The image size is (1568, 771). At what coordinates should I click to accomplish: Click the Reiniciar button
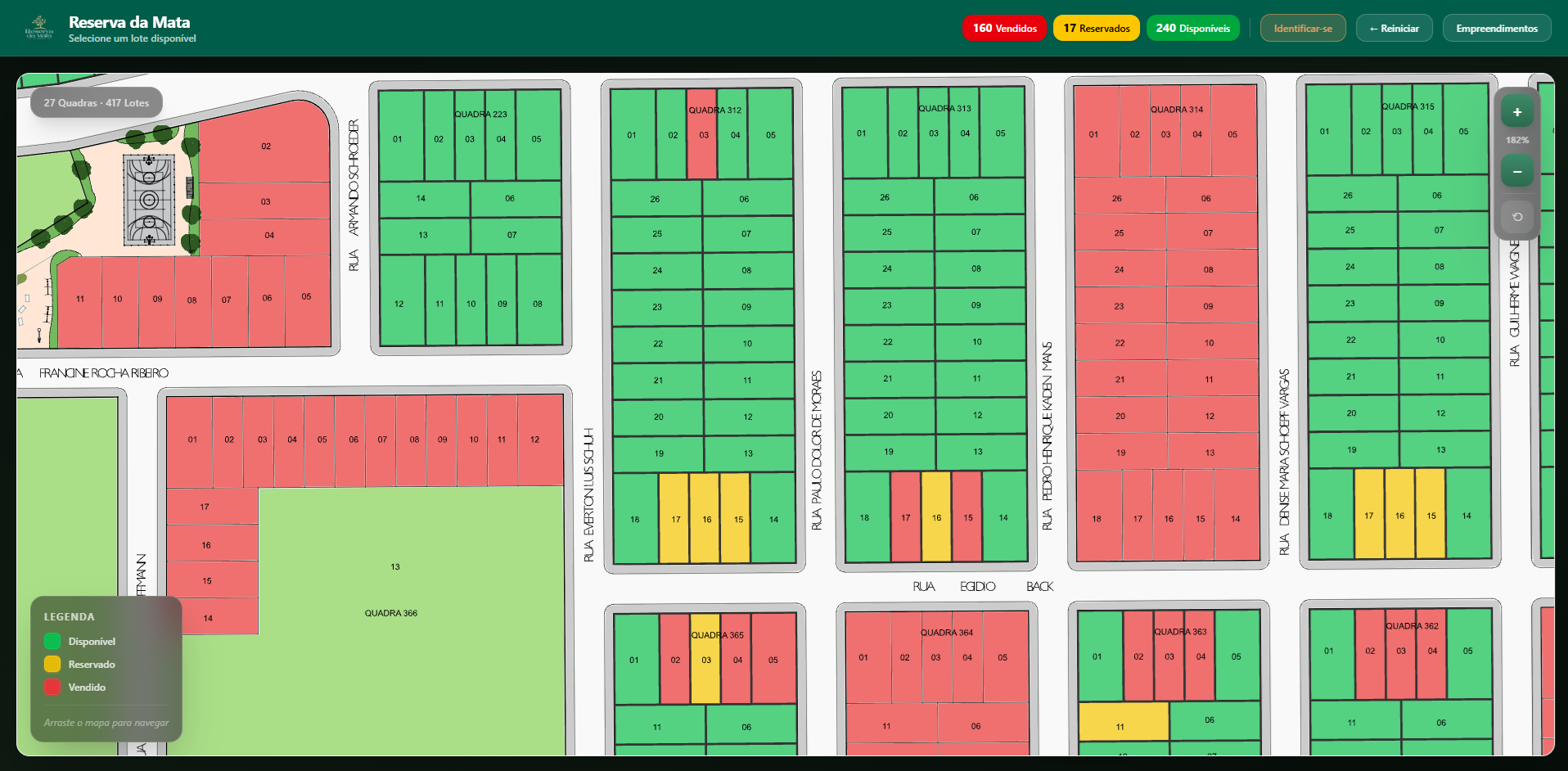tap(1394, 28)
